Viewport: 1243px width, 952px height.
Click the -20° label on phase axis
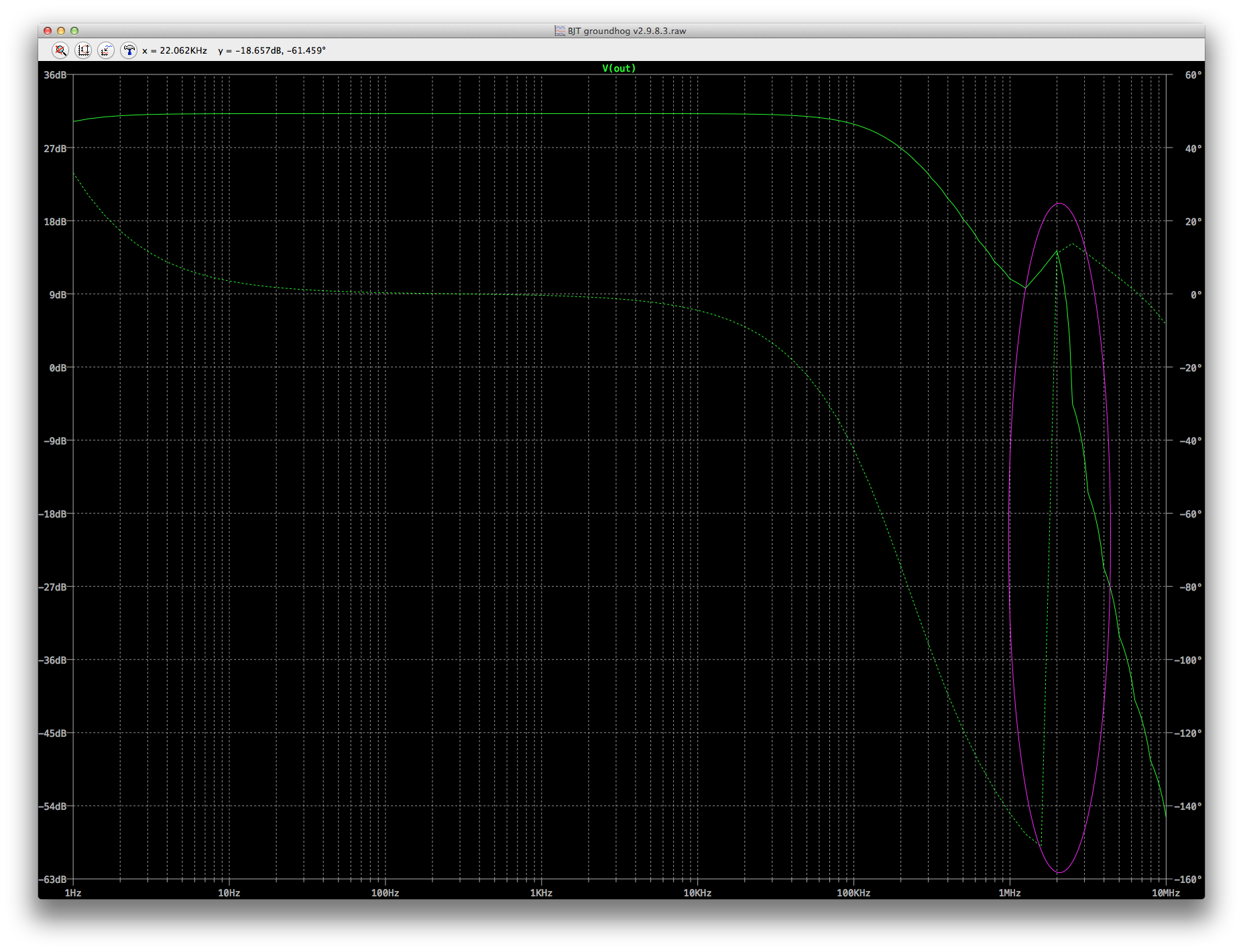pos(1191,367)
